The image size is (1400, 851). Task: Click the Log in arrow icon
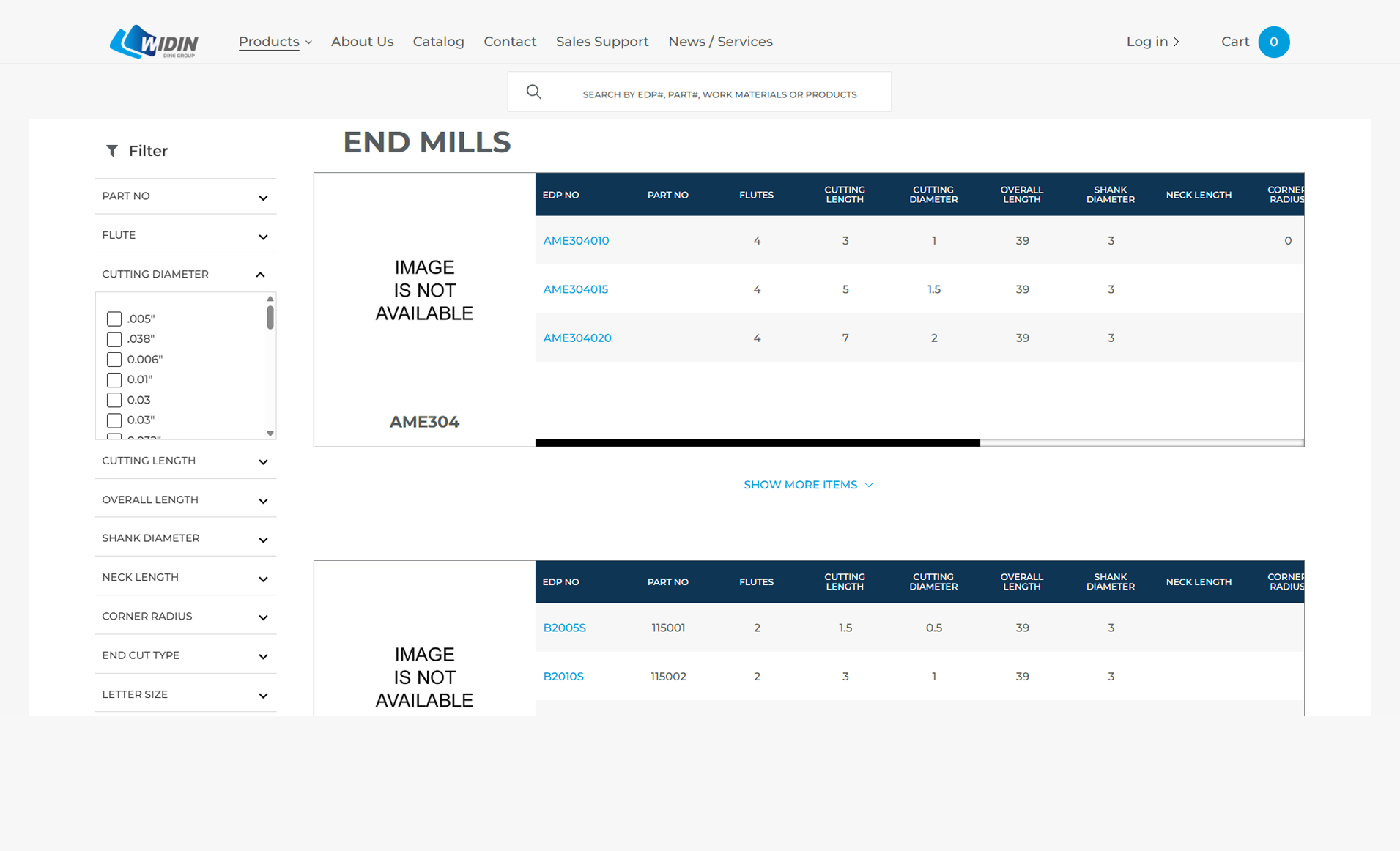point(1177,42)
